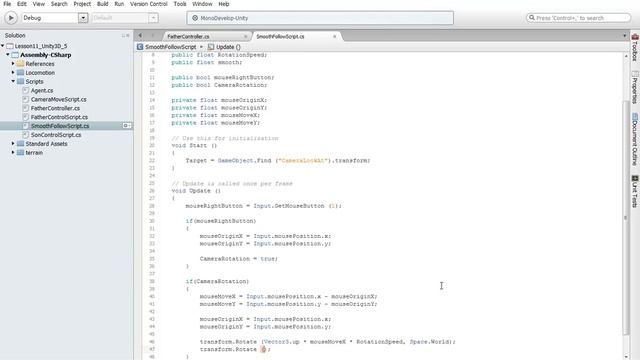Open the File menu

pos(7,4)
